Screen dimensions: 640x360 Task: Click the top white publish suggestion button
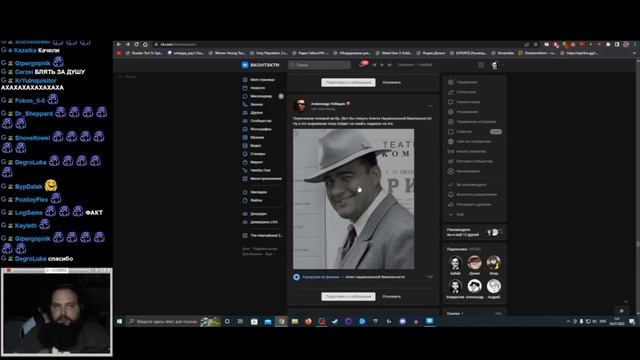[348, 82]
